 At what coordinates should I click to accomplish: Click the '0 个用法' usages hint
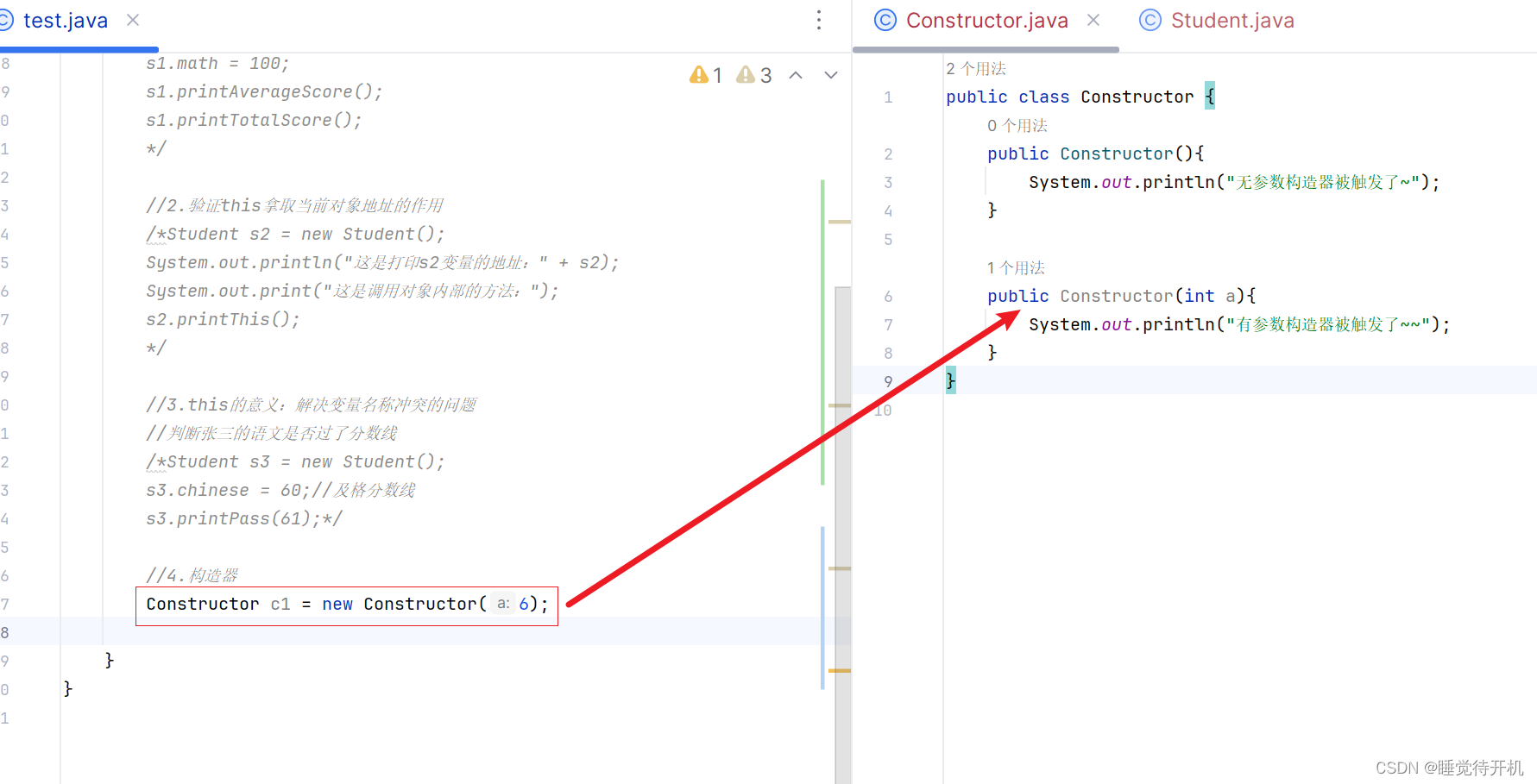click(1017, 126)
